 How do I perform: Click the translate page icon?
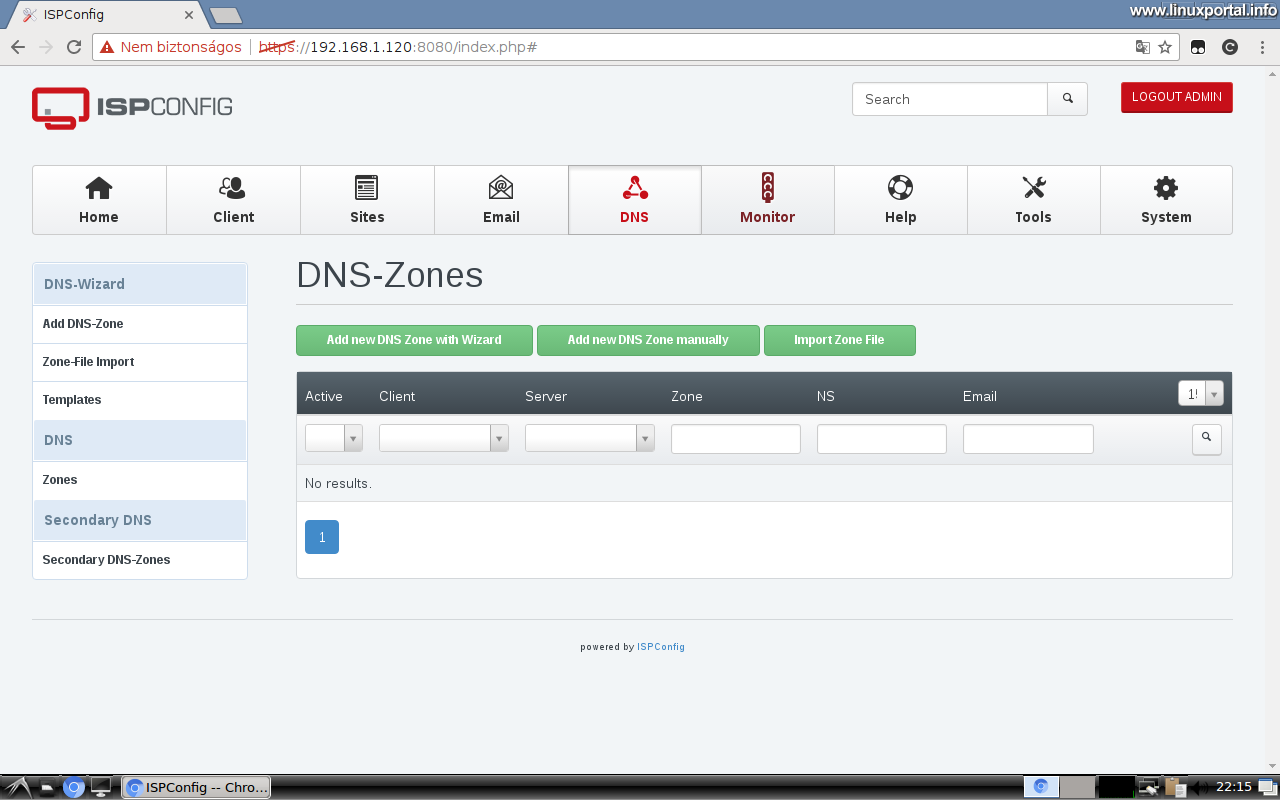point(1142,47)
